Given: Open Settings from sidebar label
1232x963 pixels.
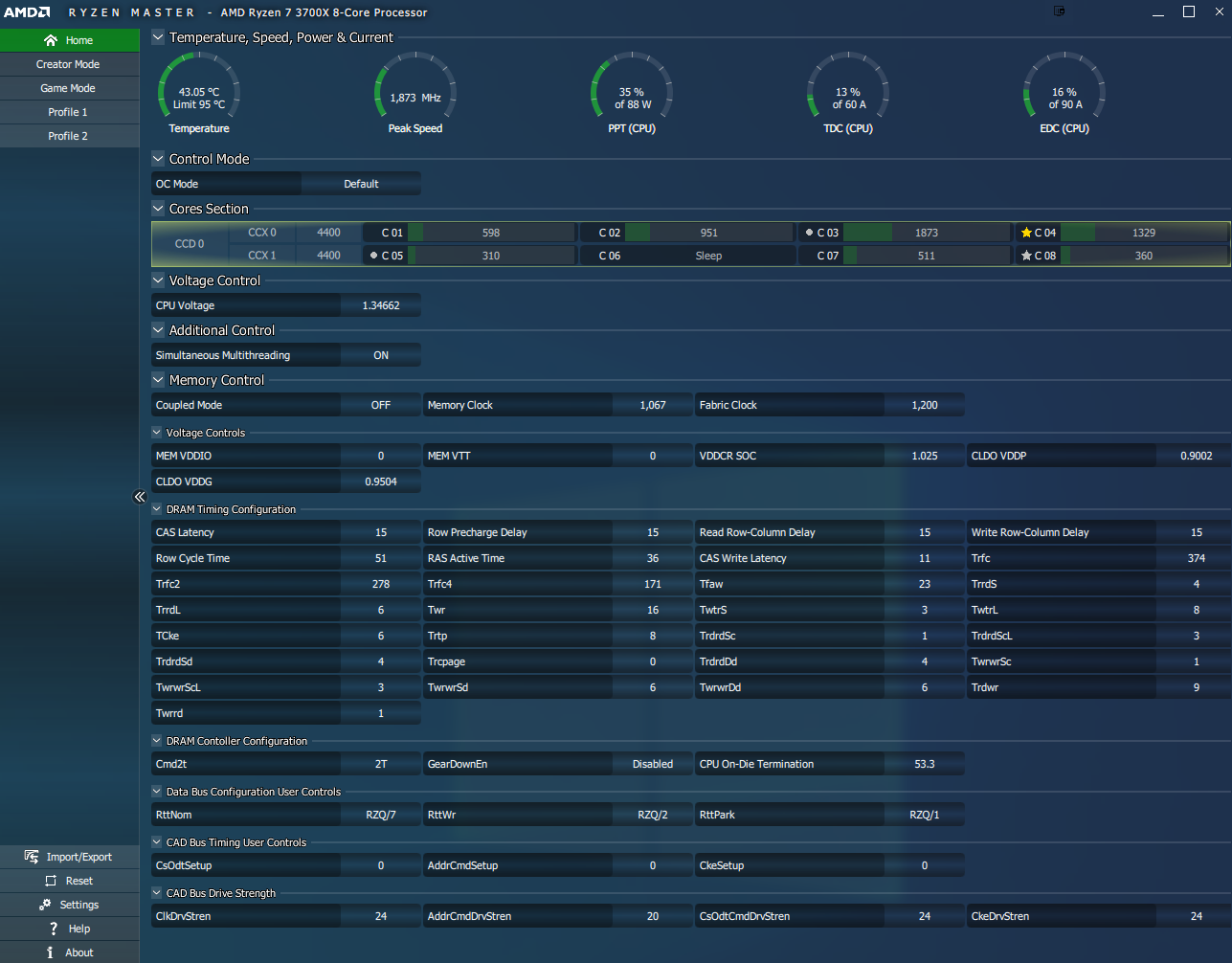Looking at the screenshot, I should coord(79,905).
